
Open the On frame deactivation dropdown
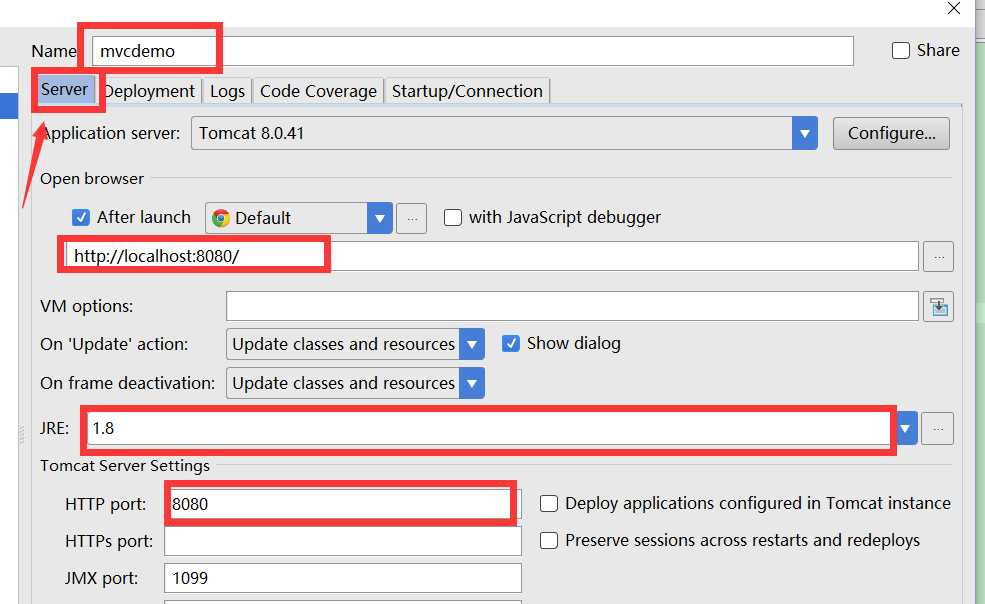tap(355, 383)
